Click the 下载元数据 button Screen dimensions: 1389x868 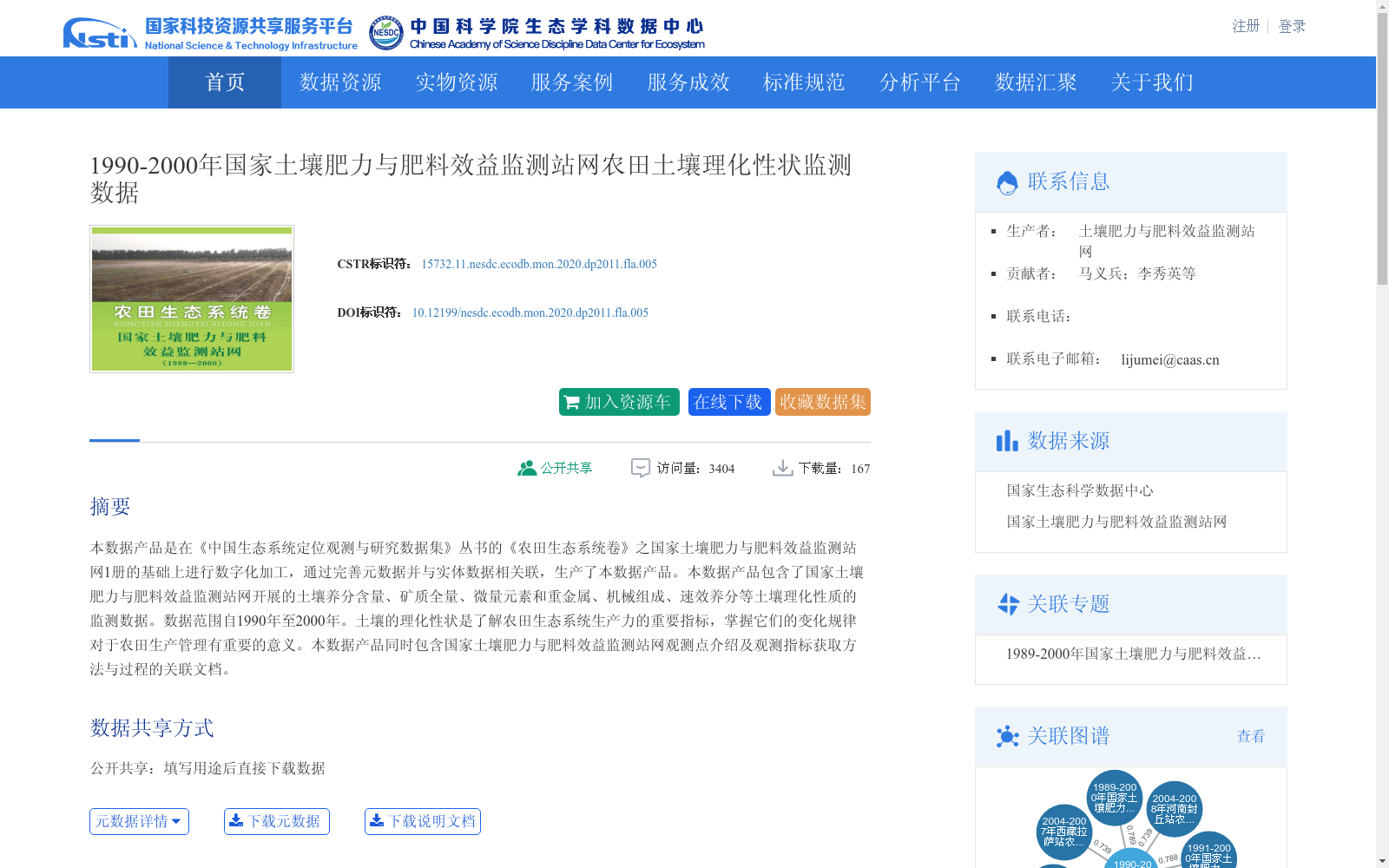[x=277, y=821]
